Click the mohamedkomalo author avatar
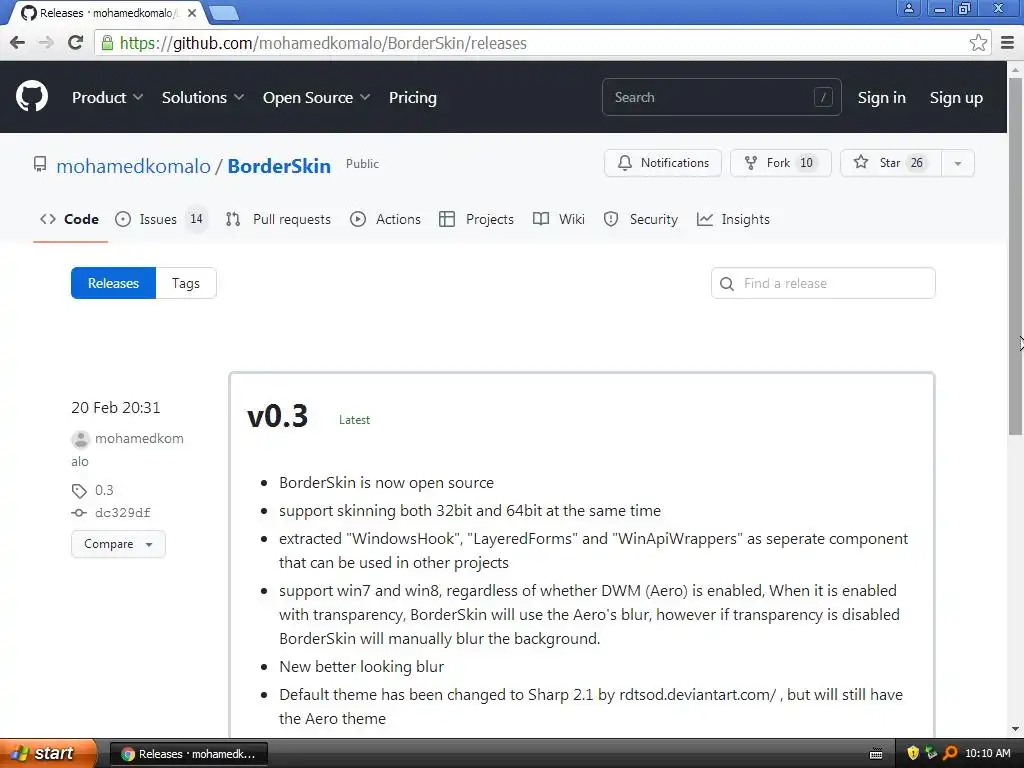1024x768 pixels. click(80, 440)
